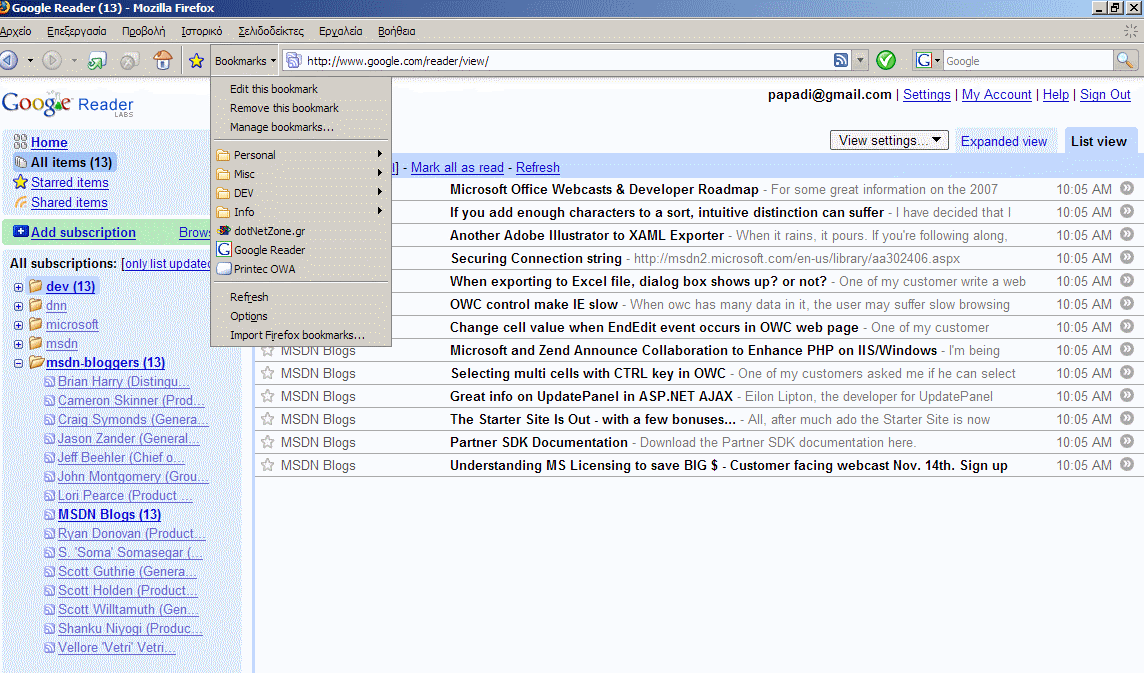1144x673 pixels.
Task: Open the Printec OWA bookmark
Action: click(x=301, y=269)
